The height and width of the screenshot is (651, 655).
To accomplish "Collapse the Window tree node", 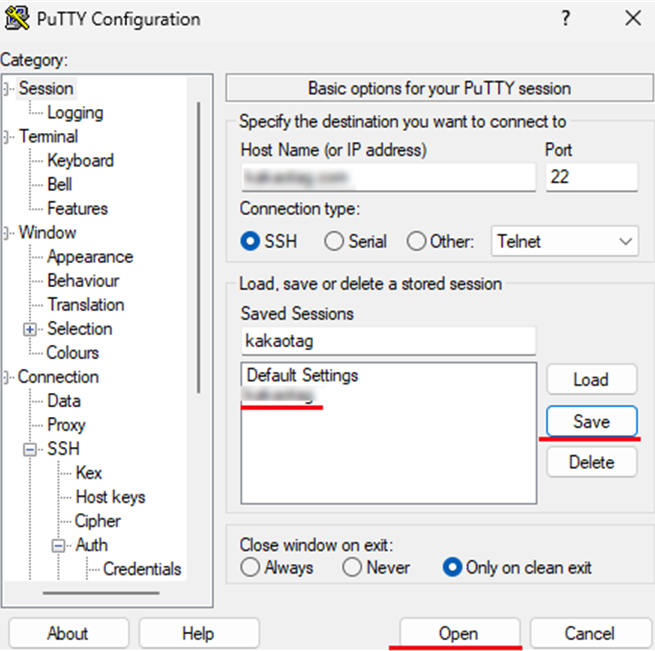I will tap(6, 233).
